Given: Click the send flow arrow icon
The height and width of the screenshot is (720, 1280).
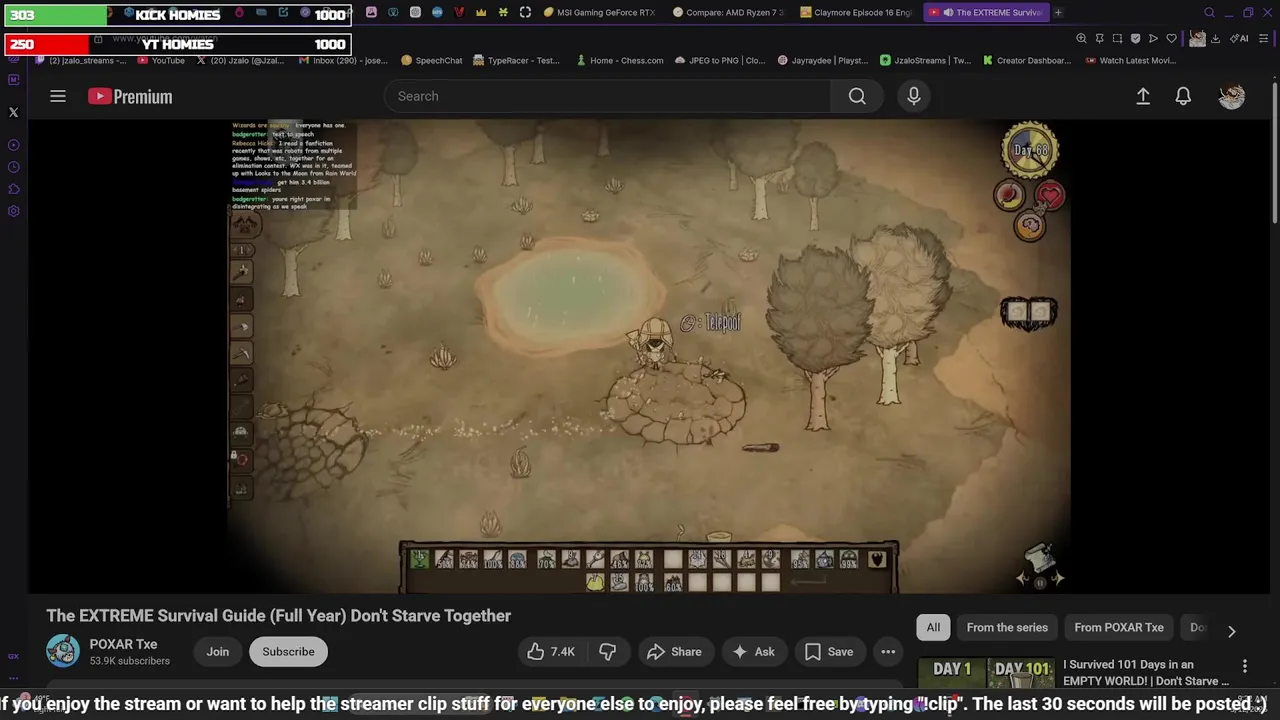Looking at the screenshot, I should click(x=1153, y=38).
